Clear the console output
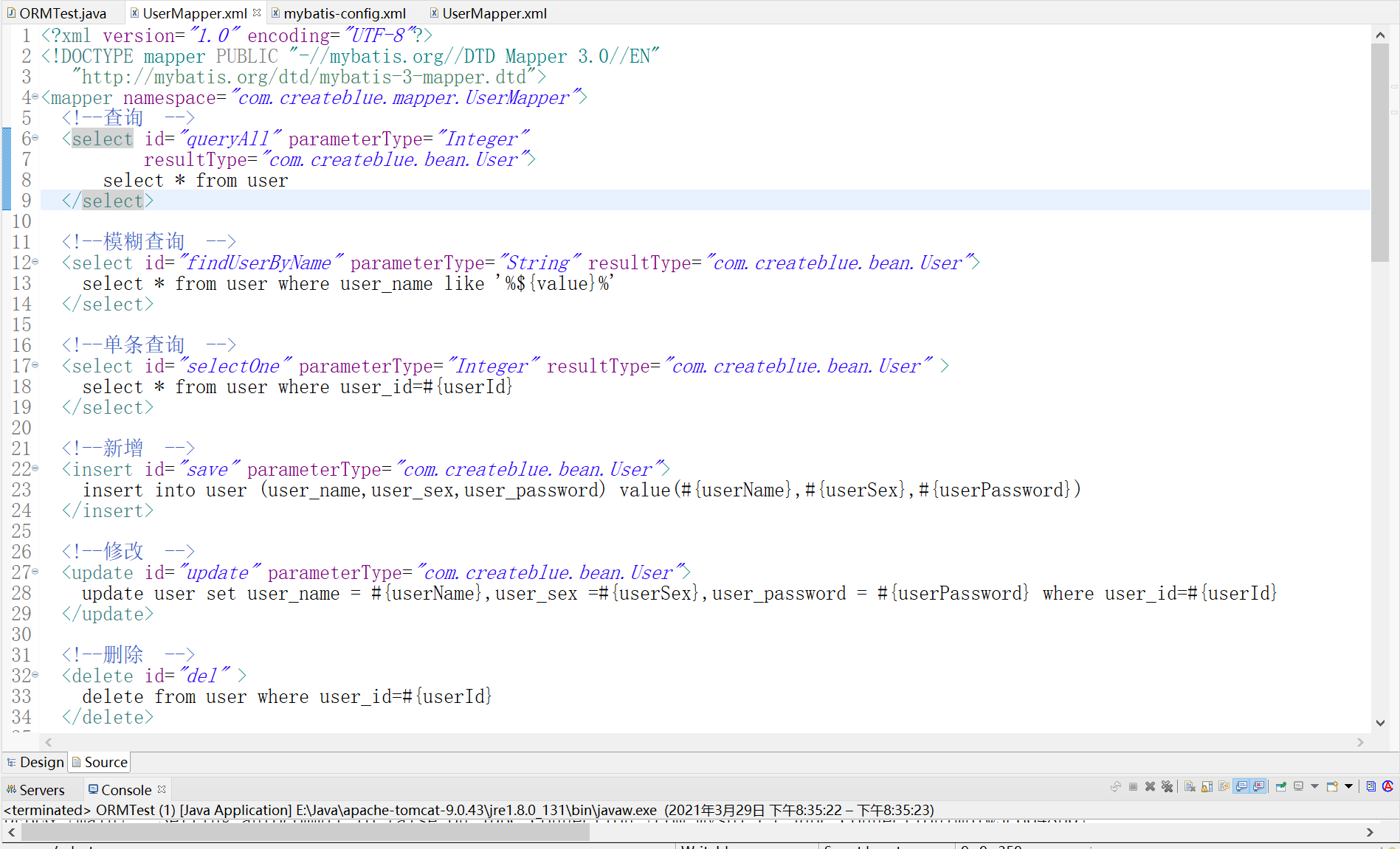Screen dimensions: 1400x849 (1190, 786)
